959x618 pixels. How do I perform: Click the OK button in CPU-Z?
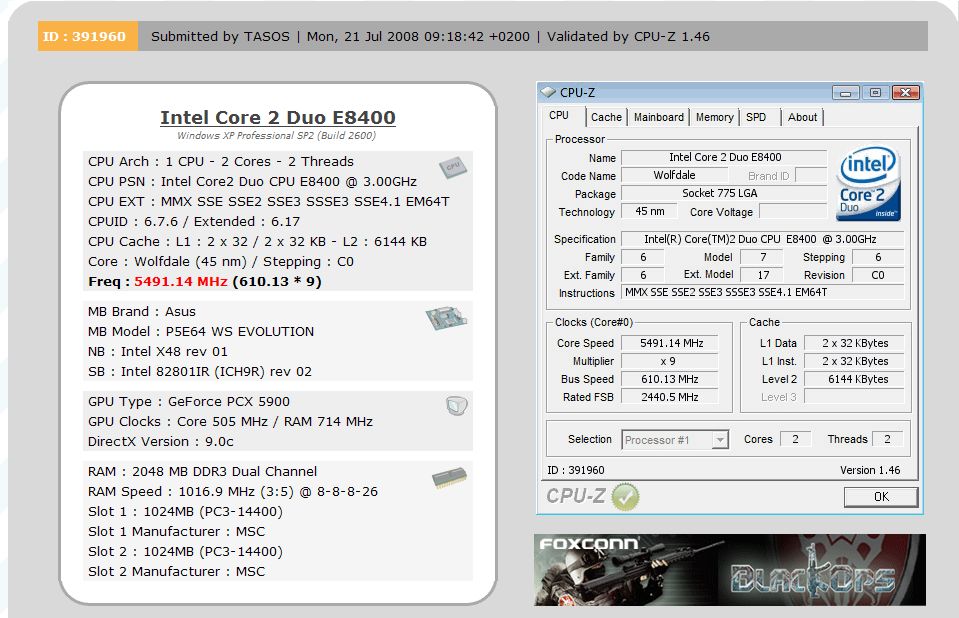[881, 497]
